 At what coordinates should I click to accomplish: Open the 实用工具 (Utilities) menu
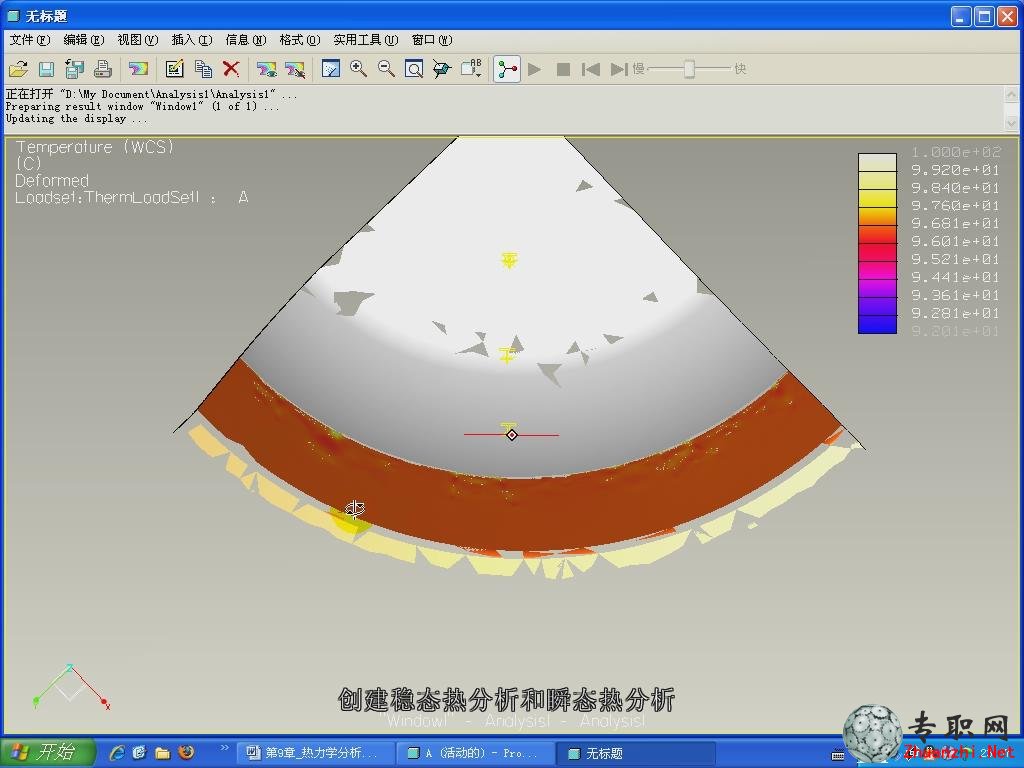tap(366, 40)
